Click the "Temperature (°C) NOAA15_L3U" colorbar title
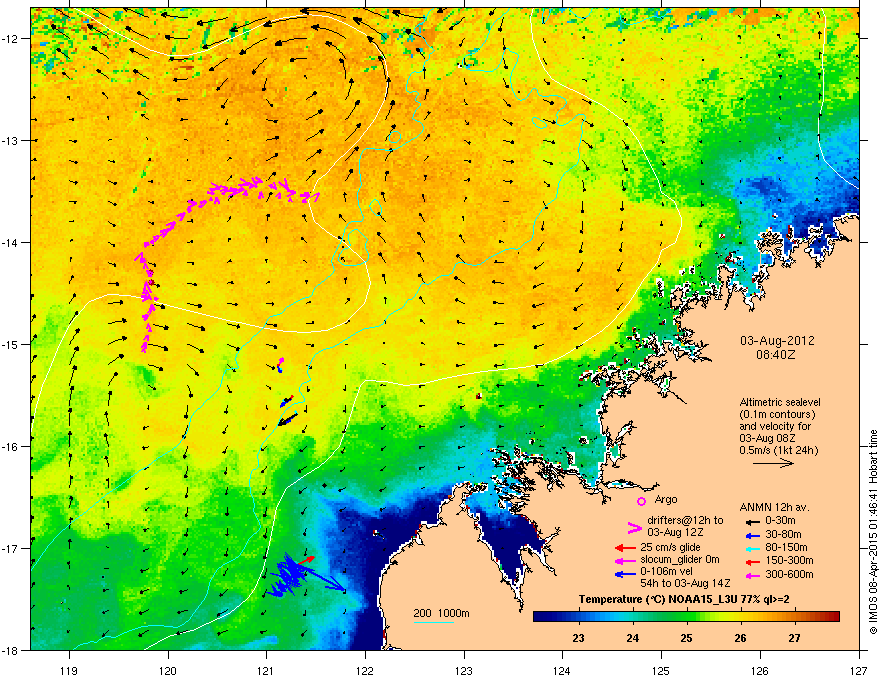 [x=657, y=600]
